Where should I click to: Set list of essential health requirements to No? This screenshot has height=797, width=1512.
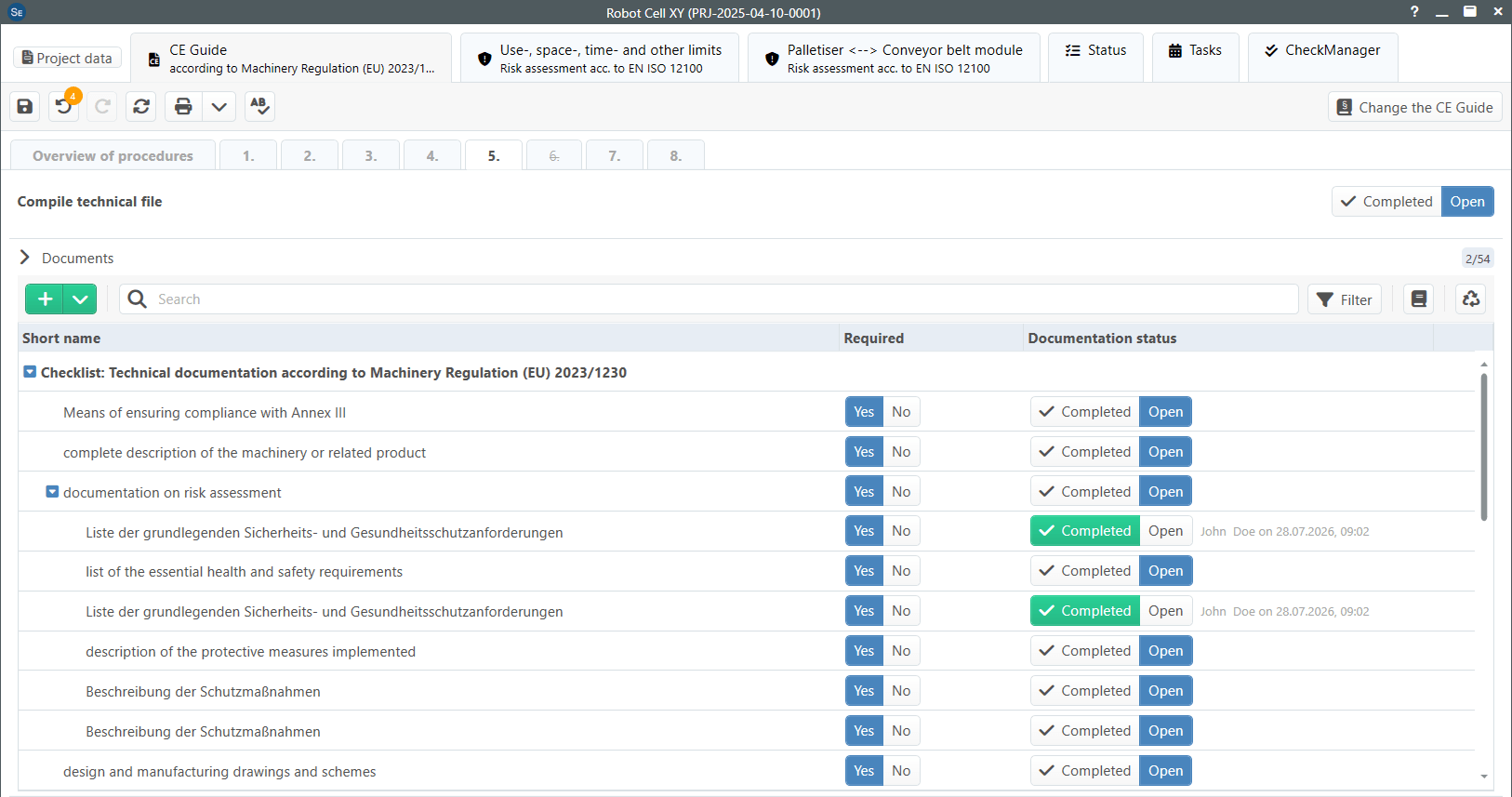pos(901,571)
